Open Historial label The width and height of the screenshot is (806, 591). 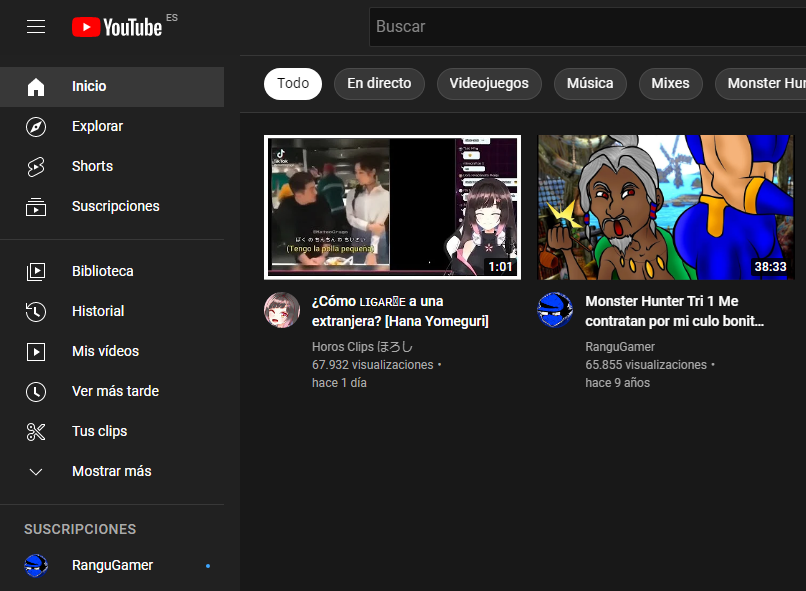[98, 311]
